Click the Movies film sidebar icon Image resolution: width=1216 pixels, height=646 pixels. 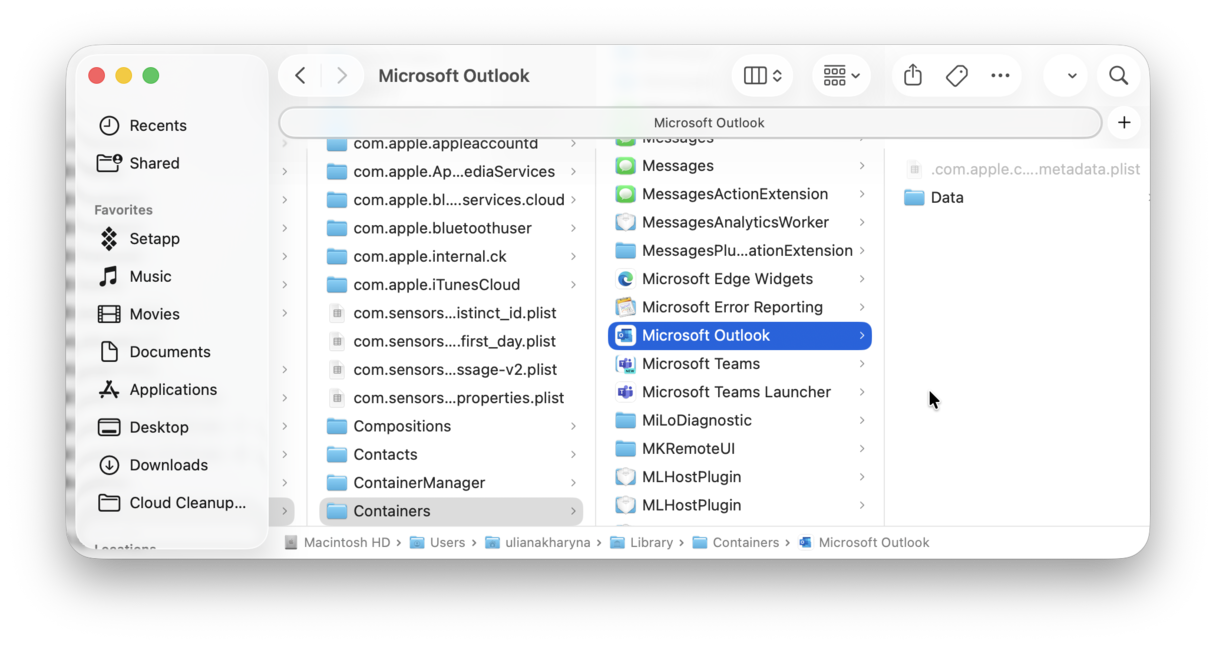click(x=109, y=314)
